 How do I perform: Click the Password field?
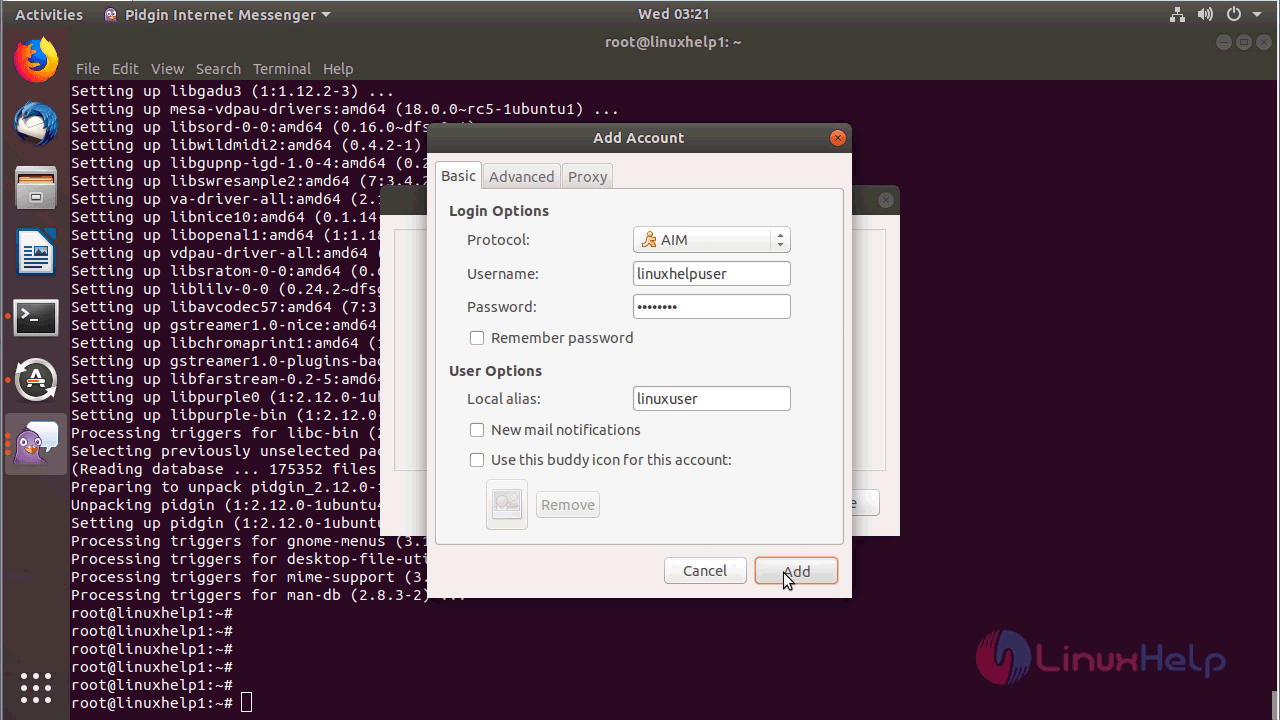coord(712,307)
